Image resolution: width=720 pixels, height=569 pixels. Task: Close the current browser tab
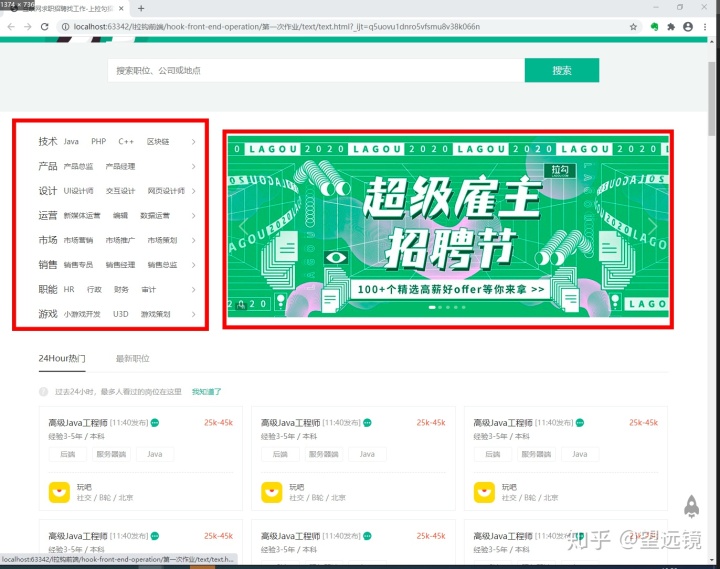point(121,8)
